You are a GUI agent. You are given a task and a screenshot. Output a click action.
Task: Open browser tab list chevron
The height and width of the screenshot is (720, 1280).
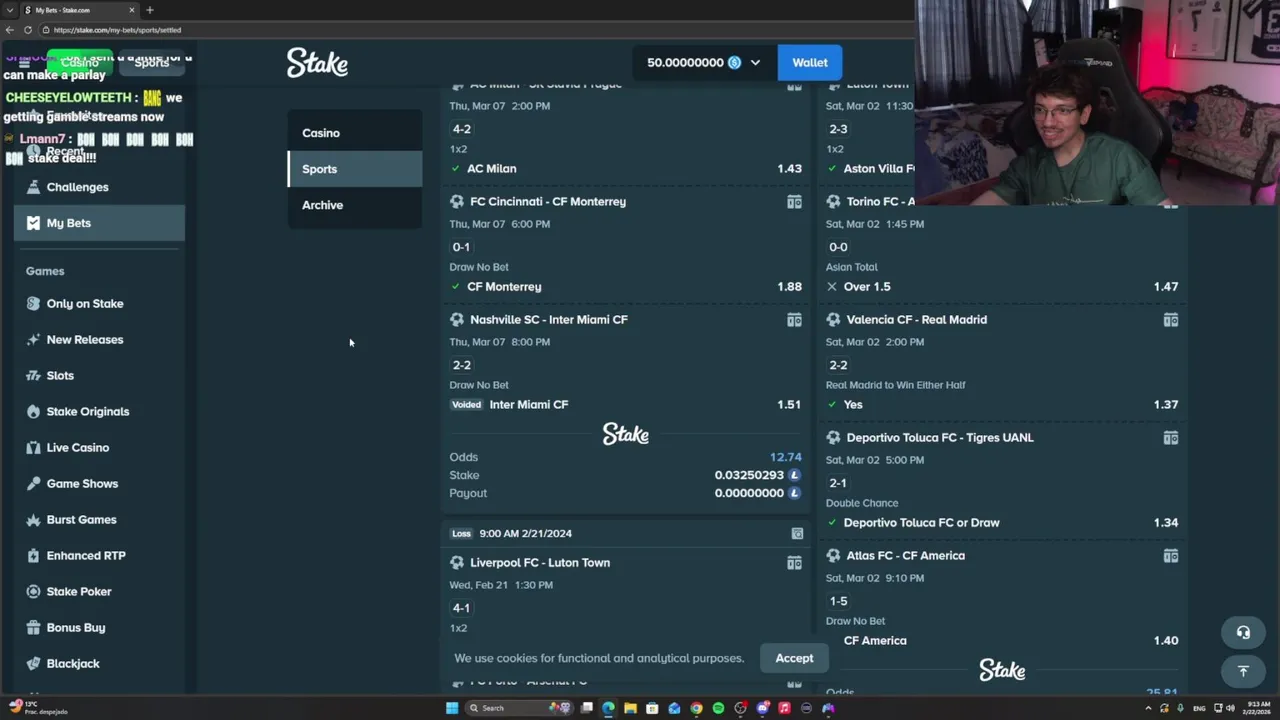pos(10,10)
